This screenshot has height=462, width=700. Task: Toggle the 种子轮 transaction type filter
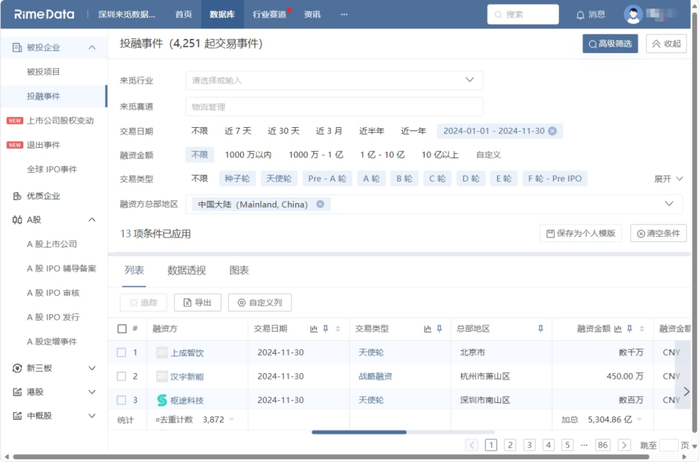point(237,179)
